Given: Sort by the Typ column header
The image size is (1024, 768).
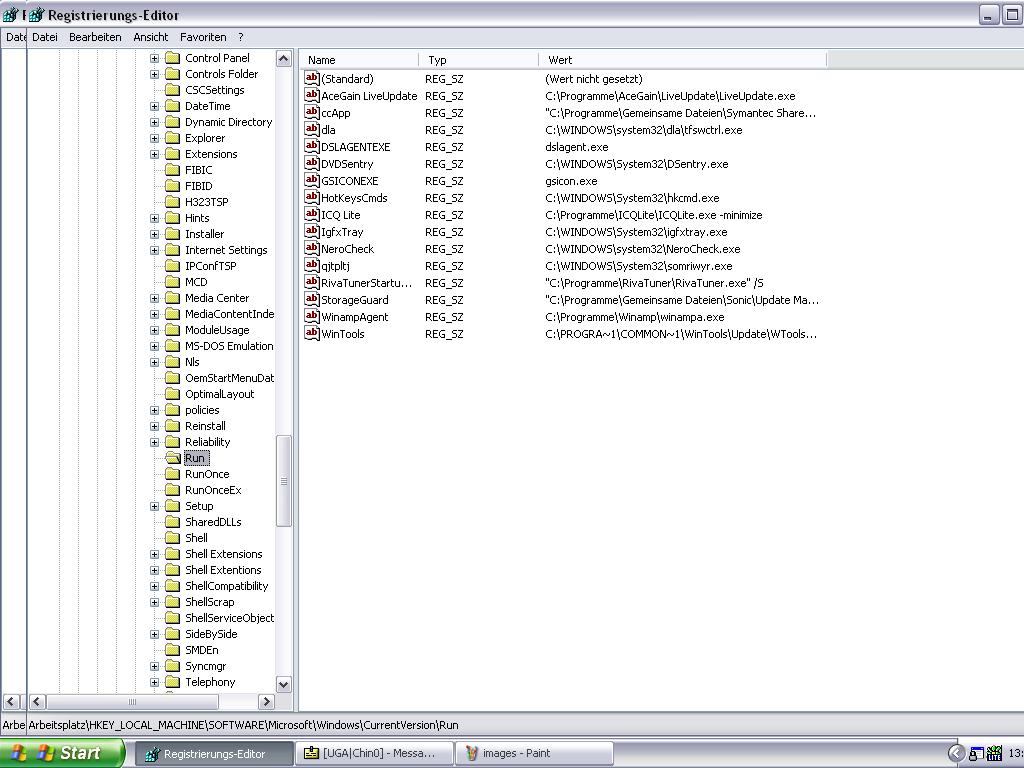Looking at the screenshot, I should (x=479, y=60).
